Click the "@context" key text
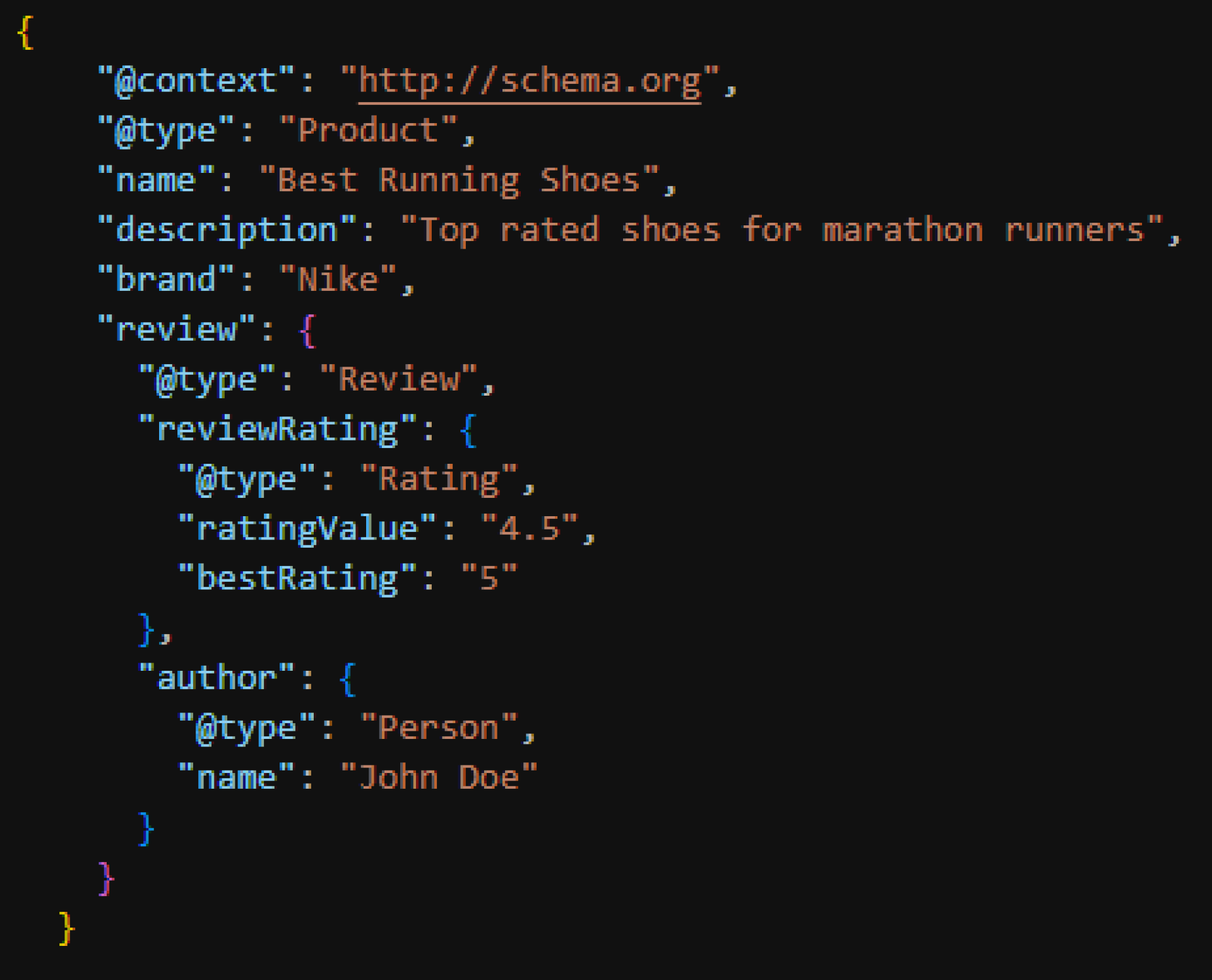This screenshot has width=1212, height=980. pos(196,81)
